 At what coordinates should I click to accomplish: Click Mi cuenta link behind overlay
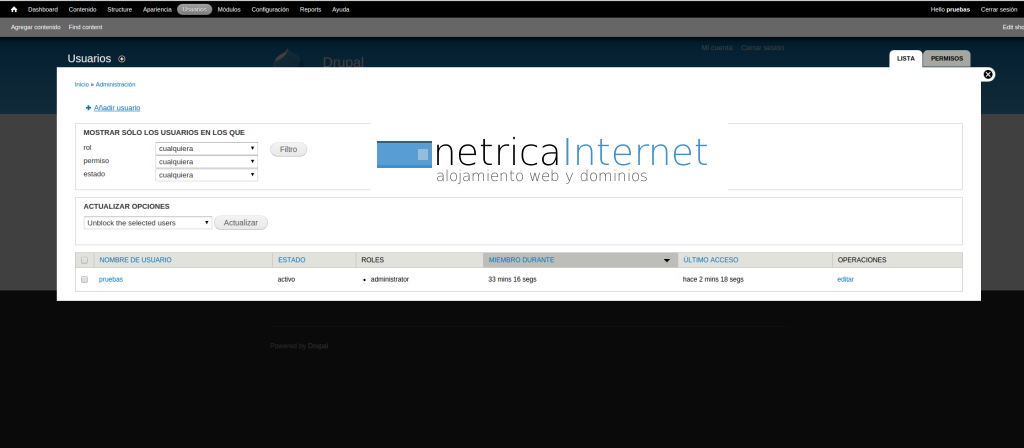pos(717,48)
